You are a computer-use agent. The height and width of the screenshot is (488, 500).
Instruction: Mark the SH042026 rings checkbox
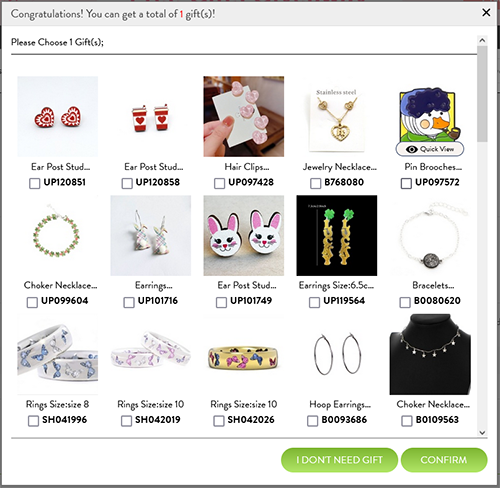click(x=218, y=421)
